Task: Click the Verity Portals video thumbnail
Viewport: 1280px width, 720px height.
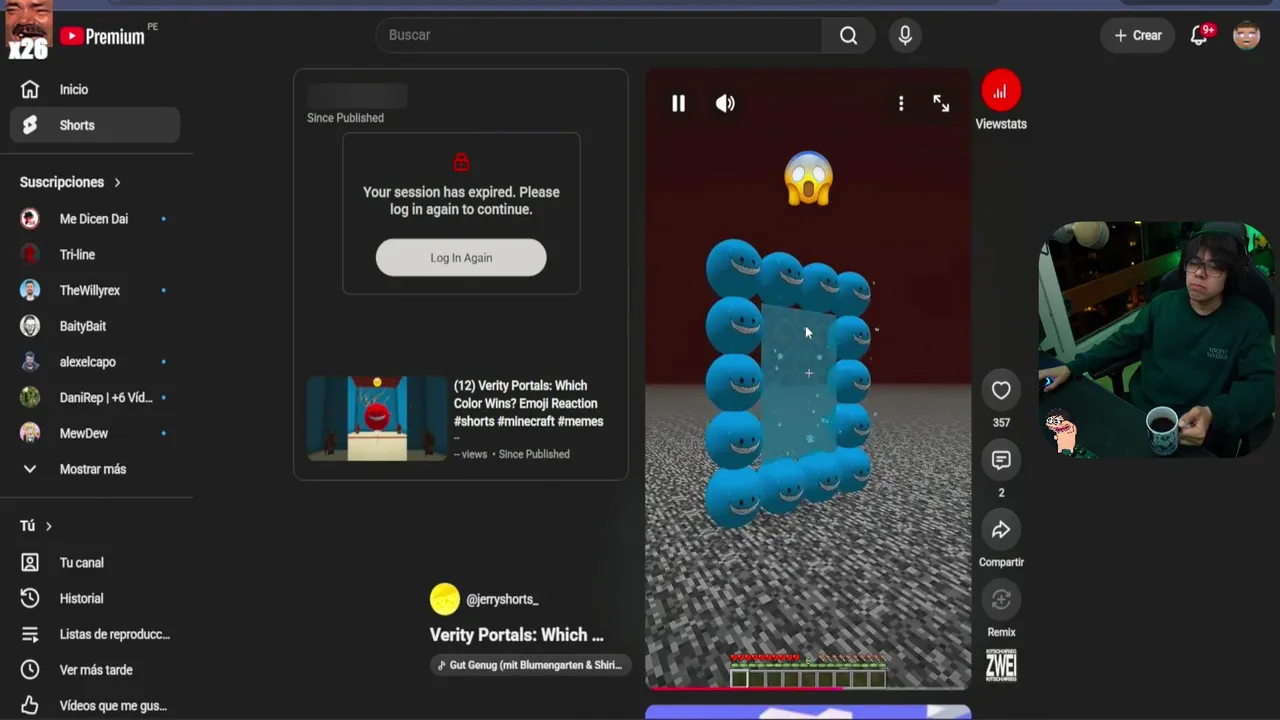Action: (x=377, y=418)
